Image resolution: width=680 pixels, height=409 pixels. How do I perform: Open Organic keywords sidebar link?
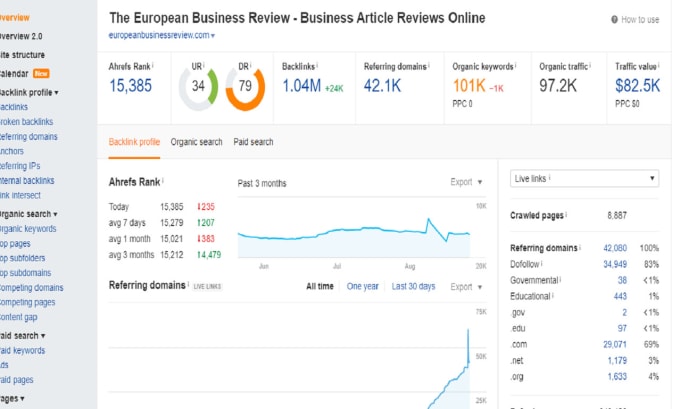(x=28, y=229)
